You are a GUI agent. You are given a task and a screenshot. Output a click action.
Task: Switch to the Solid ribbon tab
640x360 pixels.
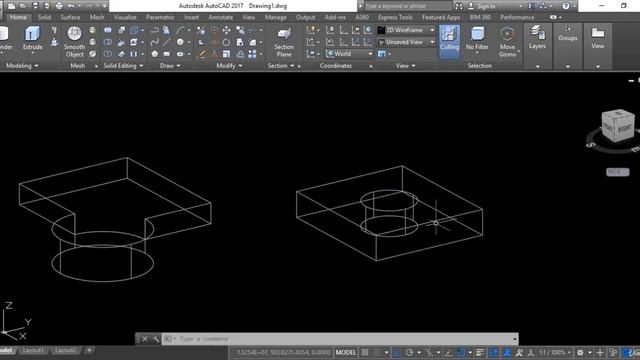click(44, 17)
